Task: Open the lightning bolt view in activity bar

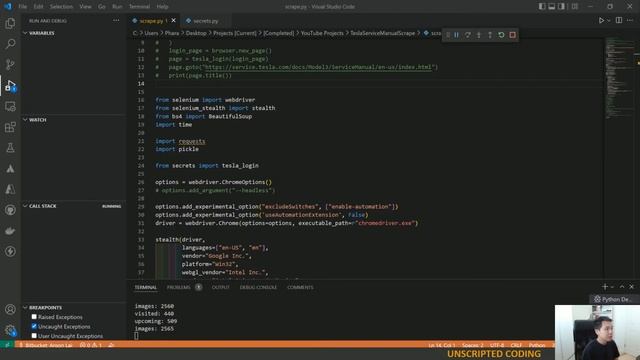Action: [x=10, y=251]
